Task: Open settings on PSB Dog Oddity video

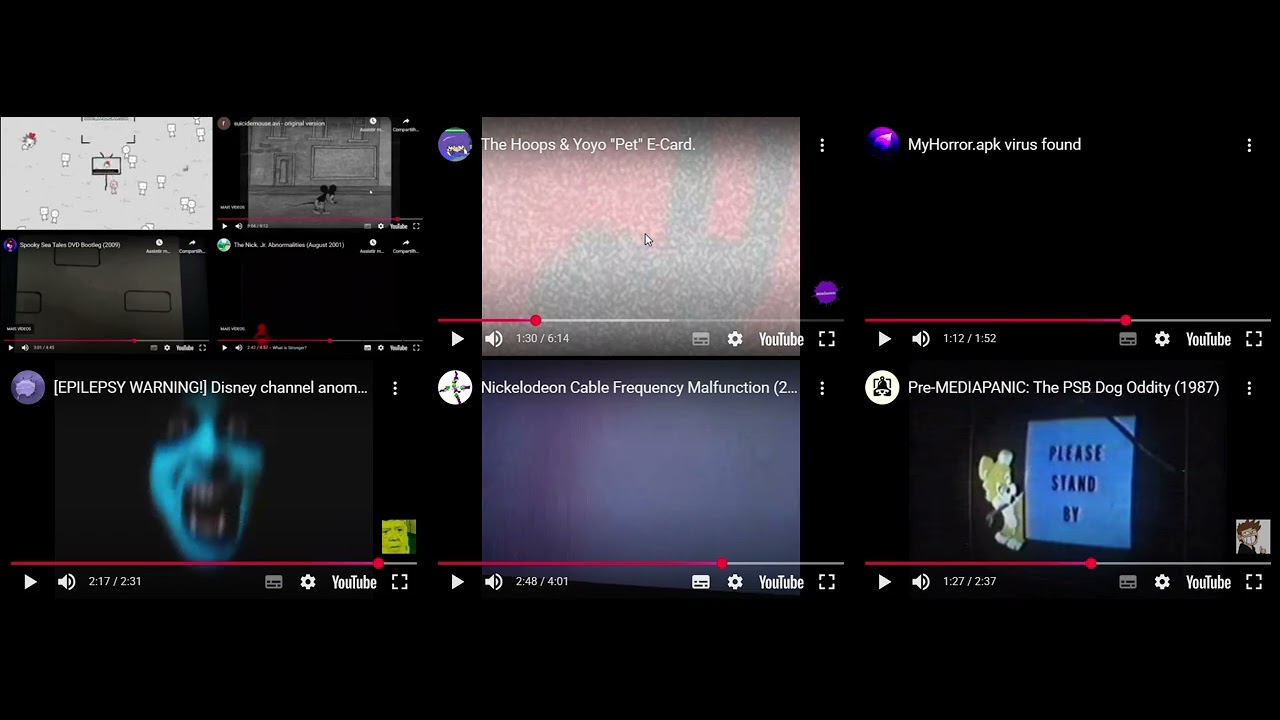Action: tap(1162, 582)
